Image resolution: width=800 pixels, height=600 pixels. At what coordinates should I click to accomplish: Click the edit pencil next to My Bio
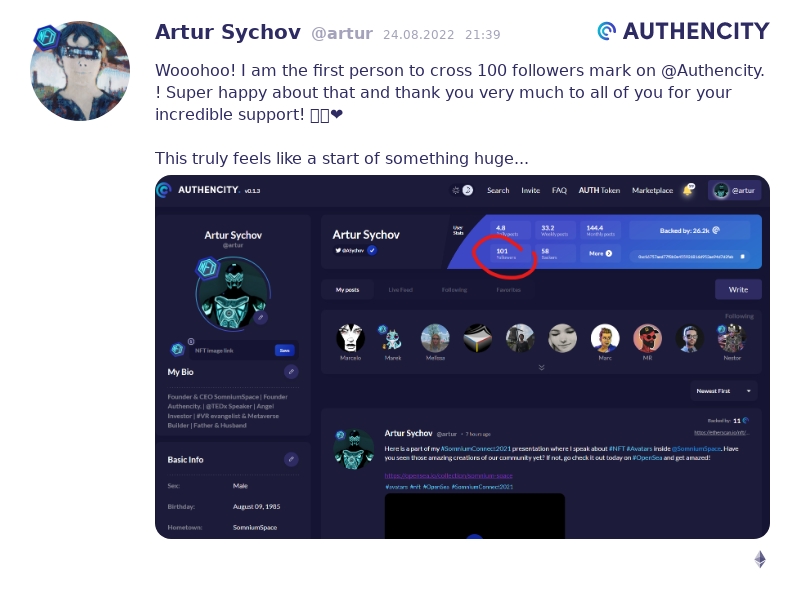pyautogui.click(x=291, y=371)
